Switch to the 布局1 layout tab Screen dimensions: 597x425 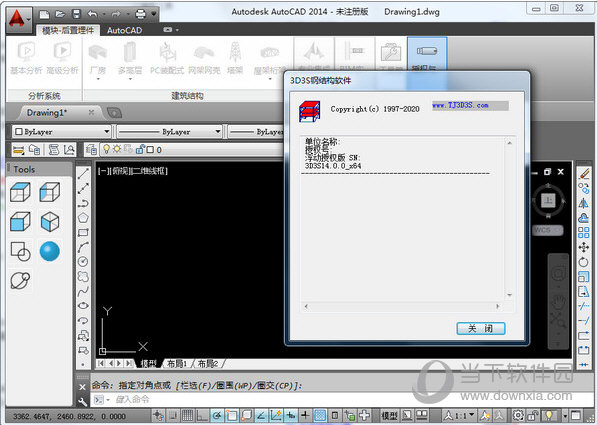coord(177,364)
